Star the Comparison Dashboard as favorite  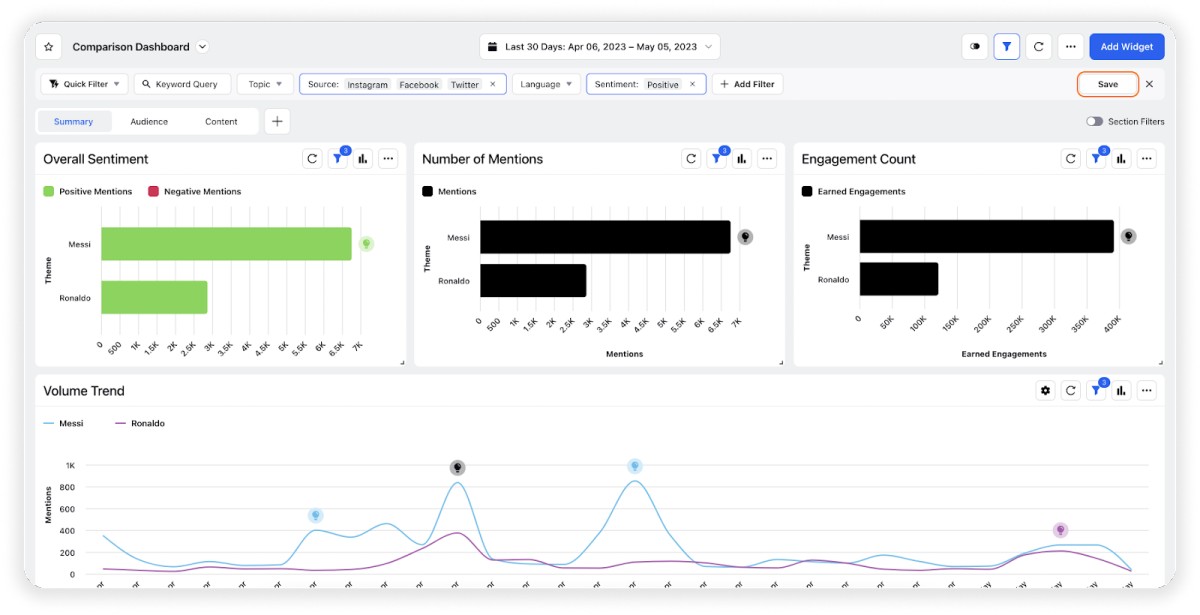click(x=49, y=47)
